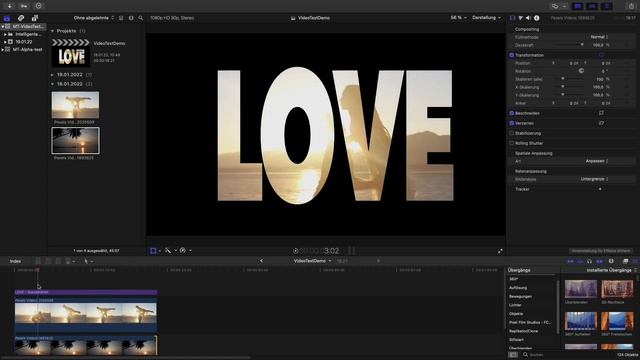Disable the Verzerren checkbox
The height and width of the screenshot is (360, 640).
click(x=511, y=123)
